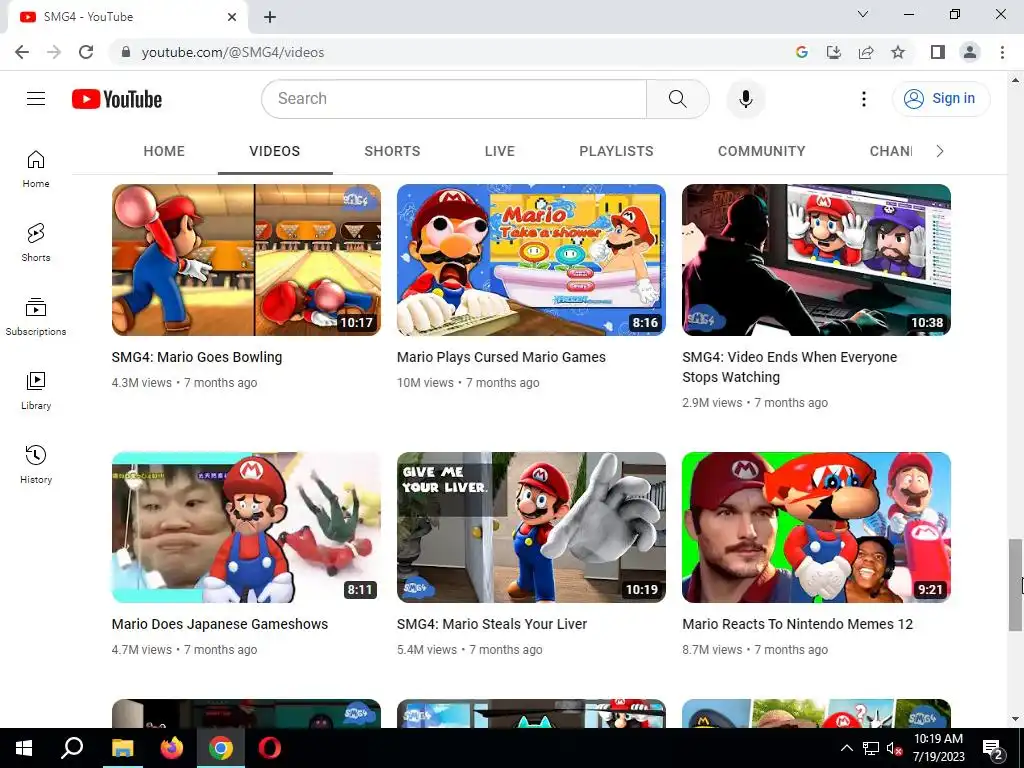Click title 'SMG4: Mario Steals Your Liver'
This screenshot has height=768, width=1024.
coord(492,624)
